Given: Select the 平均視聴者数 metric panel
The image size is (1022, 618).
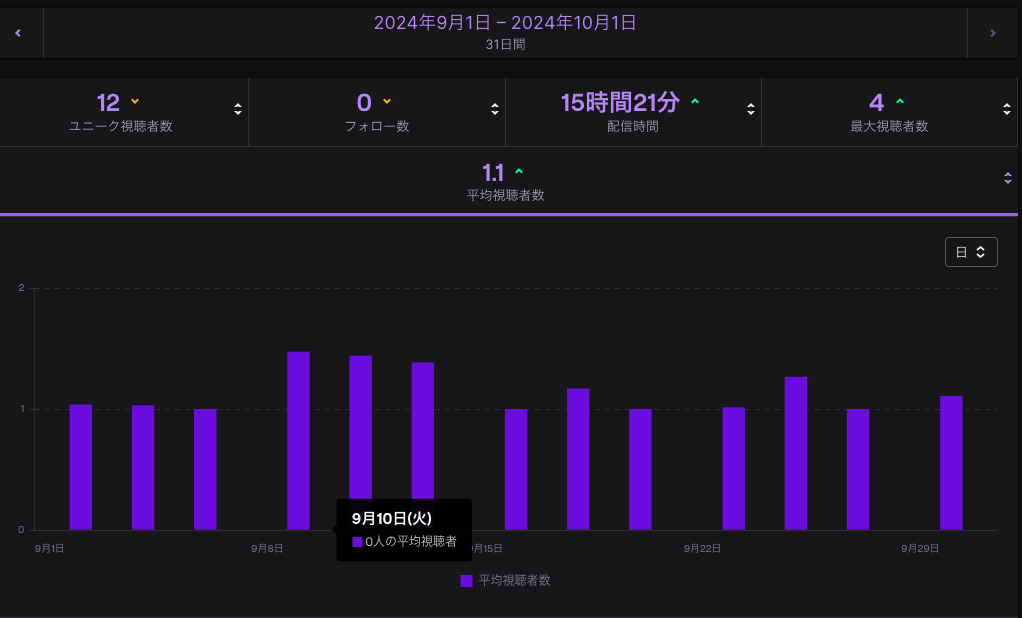Looking at the screenshot, I should pyautogui.click(x=505, y=181).
